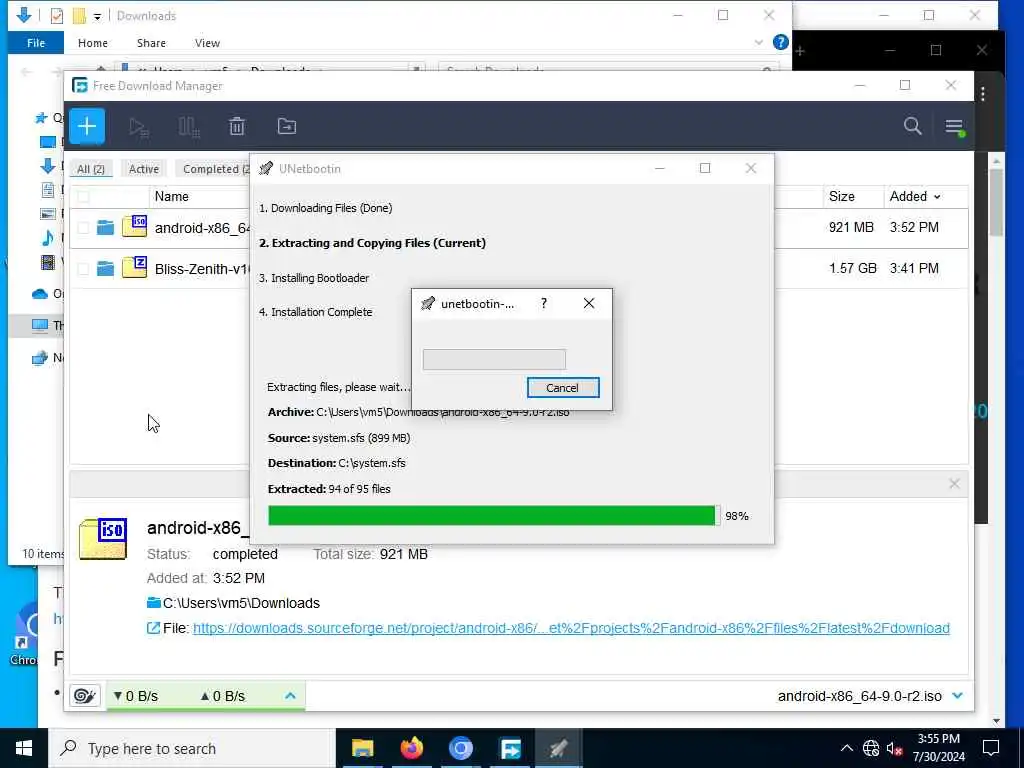Click the browser three-dot menu behind
Image resolution: width=1024 pixels, height=768 pixels.
click(x=983, y=95)
